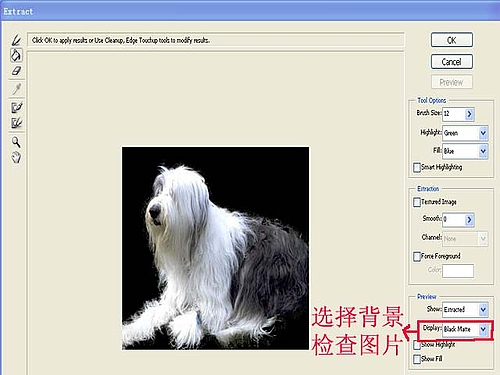This screenshot has height=375, width=500.
Task: Enable Smart Highlighting checkbox
Action: click(x=417, y=167)
